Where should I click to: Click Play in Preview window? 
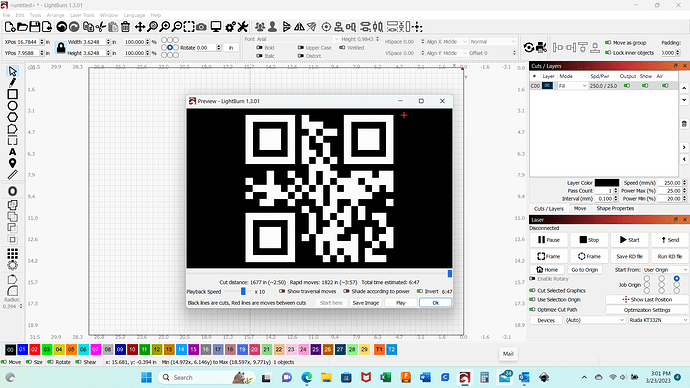[400, 303]
